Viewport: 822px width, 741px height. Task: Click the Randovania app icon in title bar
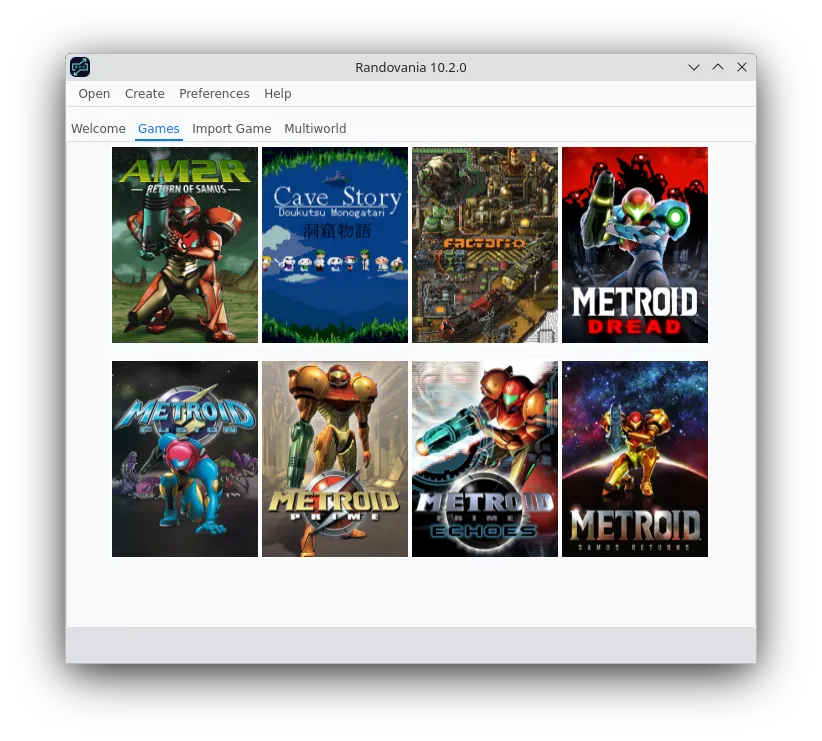pos(80,67)
